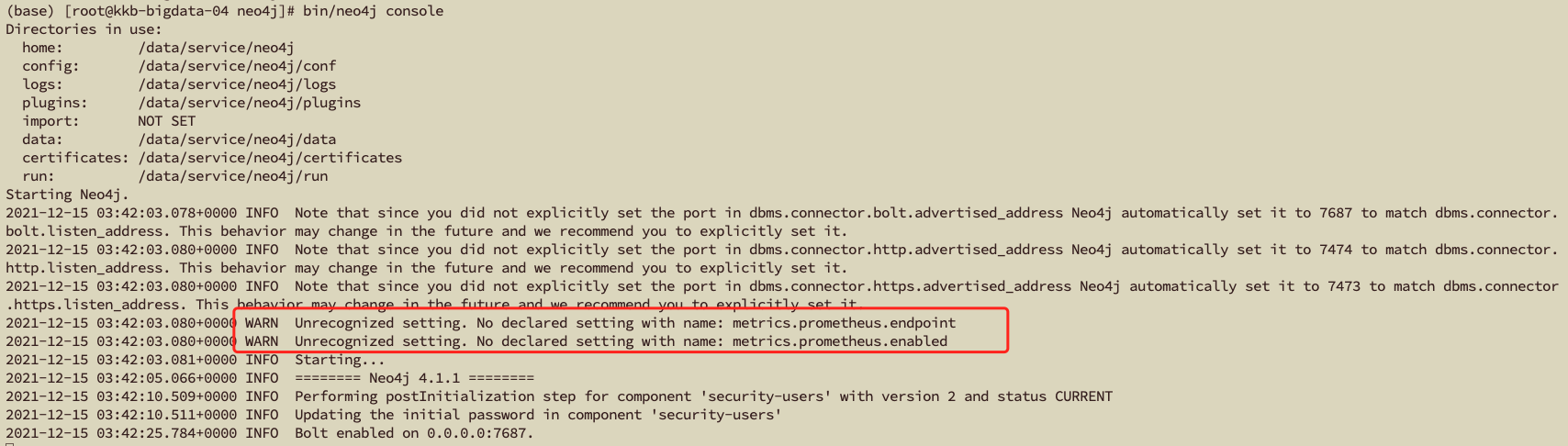Image resolution: width=1568 pixels, height=446 pixels.
Task: Click metrics.prometheus.enabled setting name
Action: [840, 341]
